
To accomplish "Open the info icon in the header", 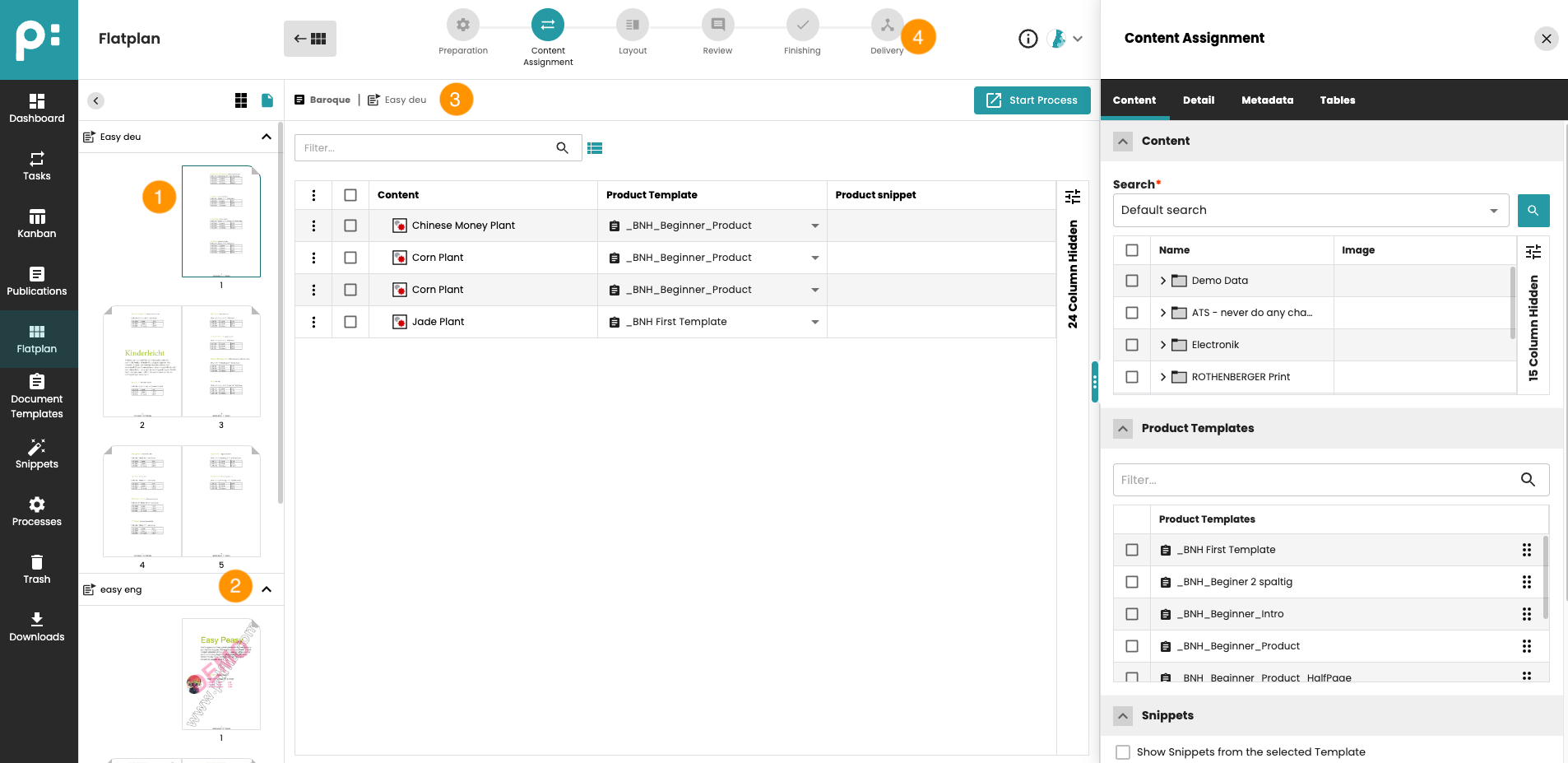I will click(1028, 39).
